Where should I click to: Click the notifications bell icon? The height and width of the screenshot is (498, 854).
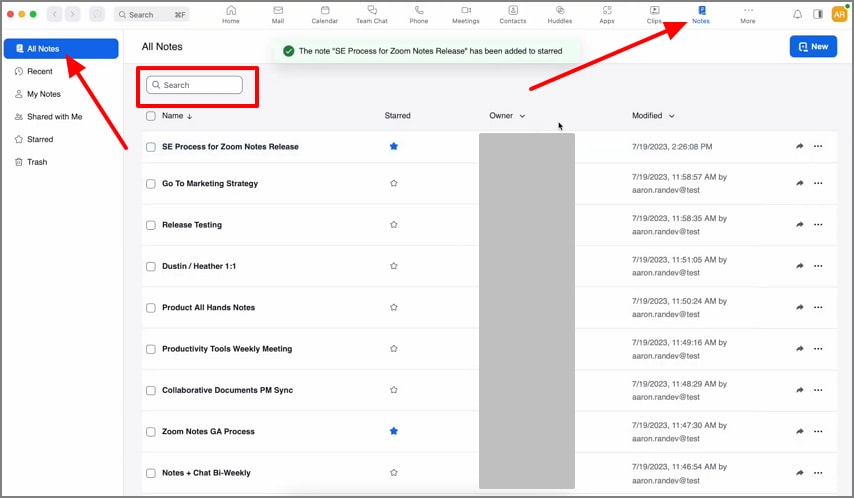[x=797, y=14]
